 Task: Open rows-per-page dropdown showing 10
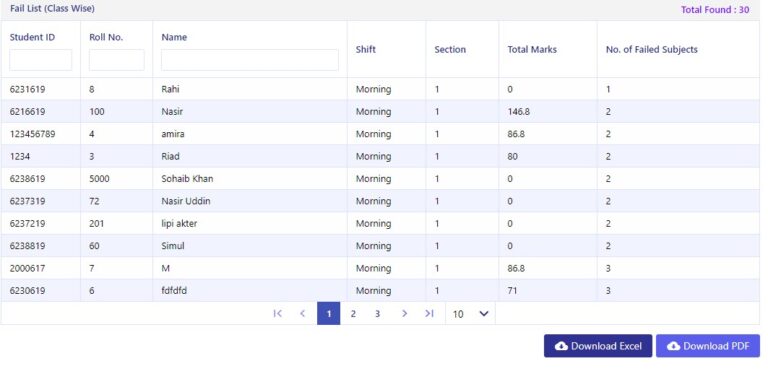470,313
